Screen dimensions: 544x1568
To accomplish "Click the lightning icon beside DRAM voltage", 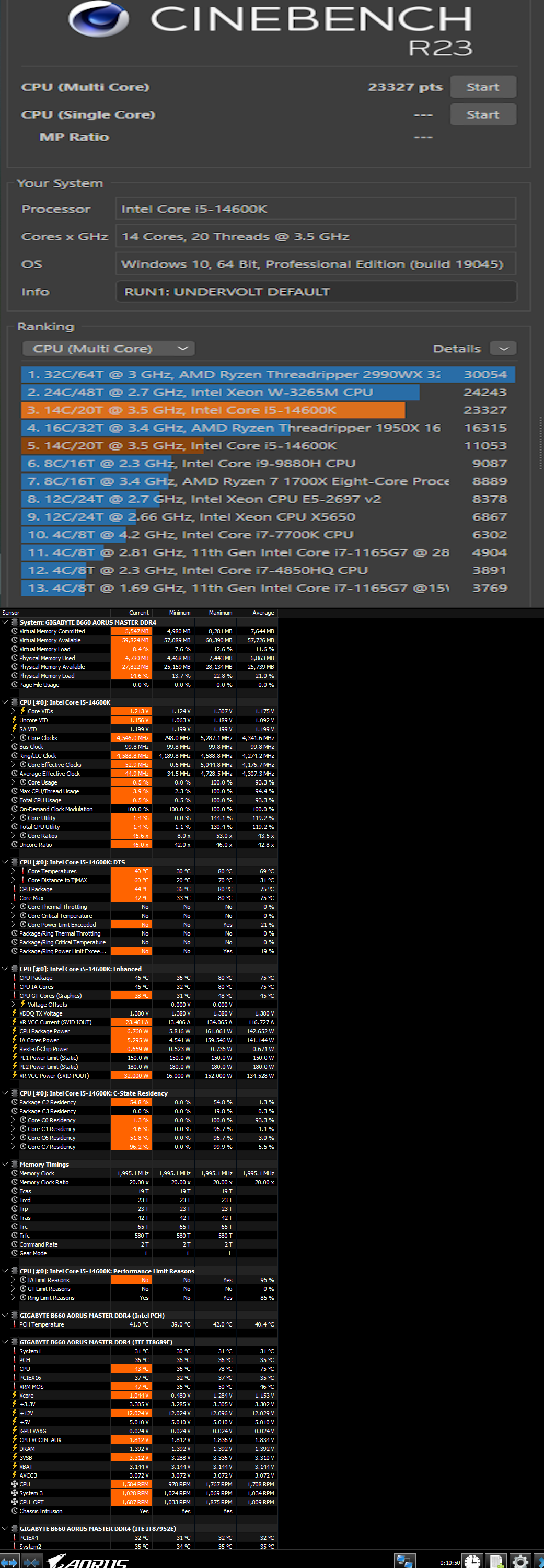I will [x=15, y=1449].
